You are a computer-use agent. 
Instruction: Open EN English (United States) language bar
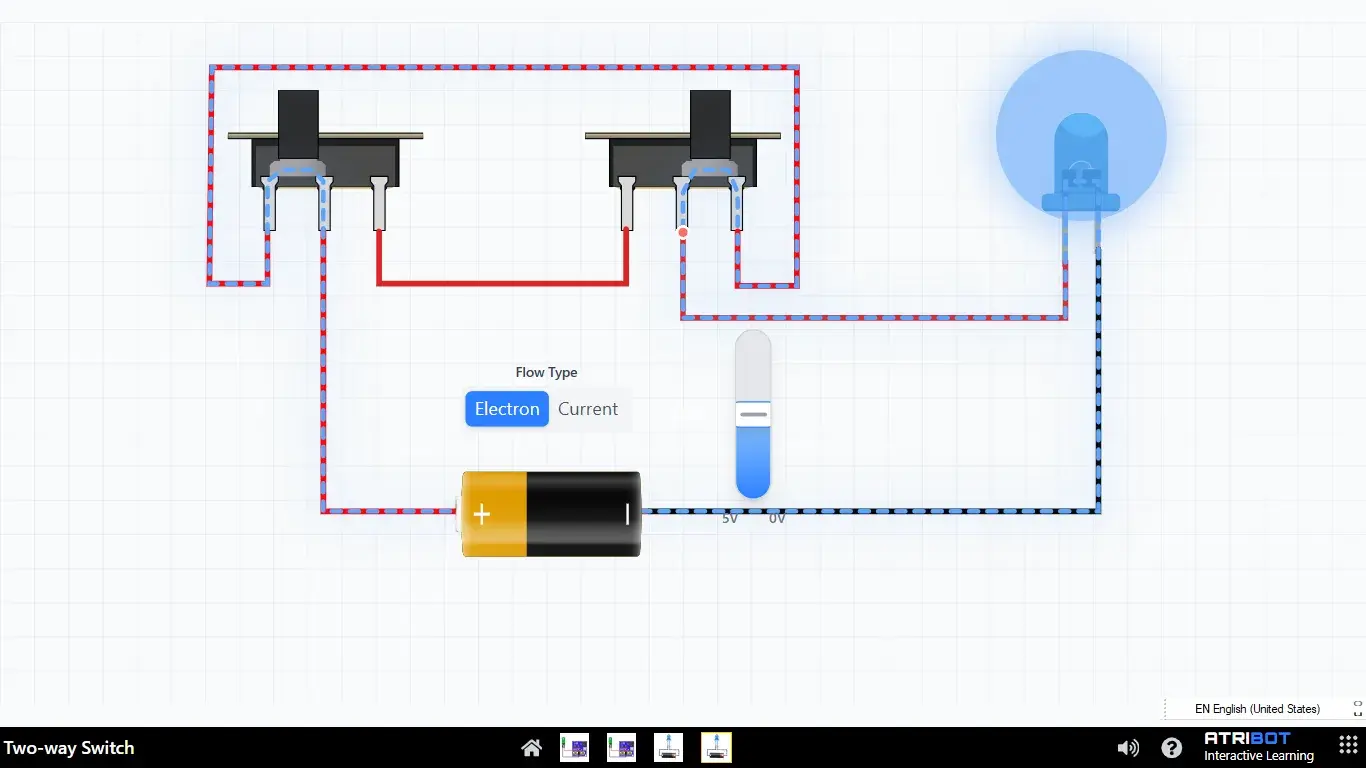pos(1257,709)
